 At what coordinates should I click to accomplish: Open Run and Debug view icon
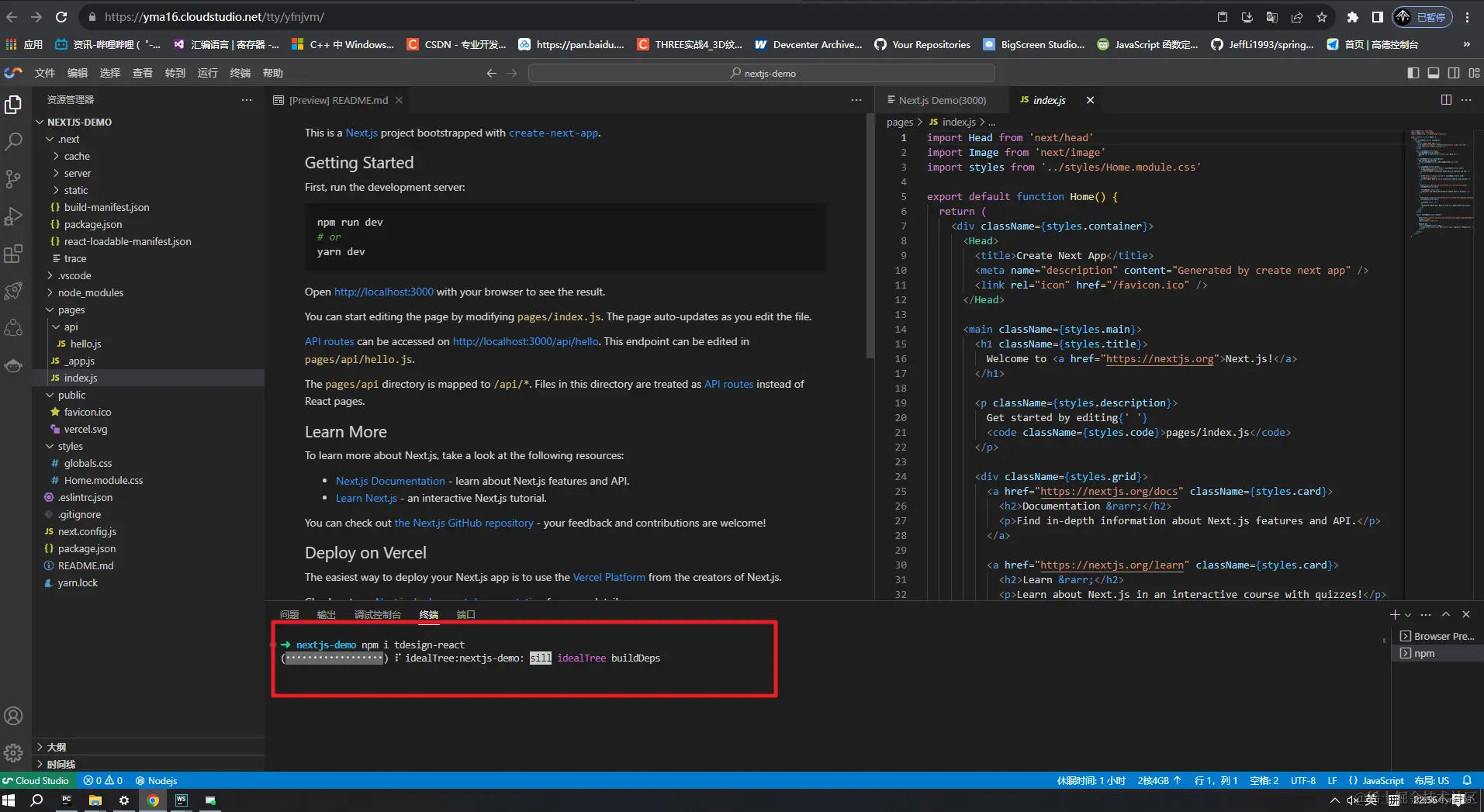[x=13, y=216]
